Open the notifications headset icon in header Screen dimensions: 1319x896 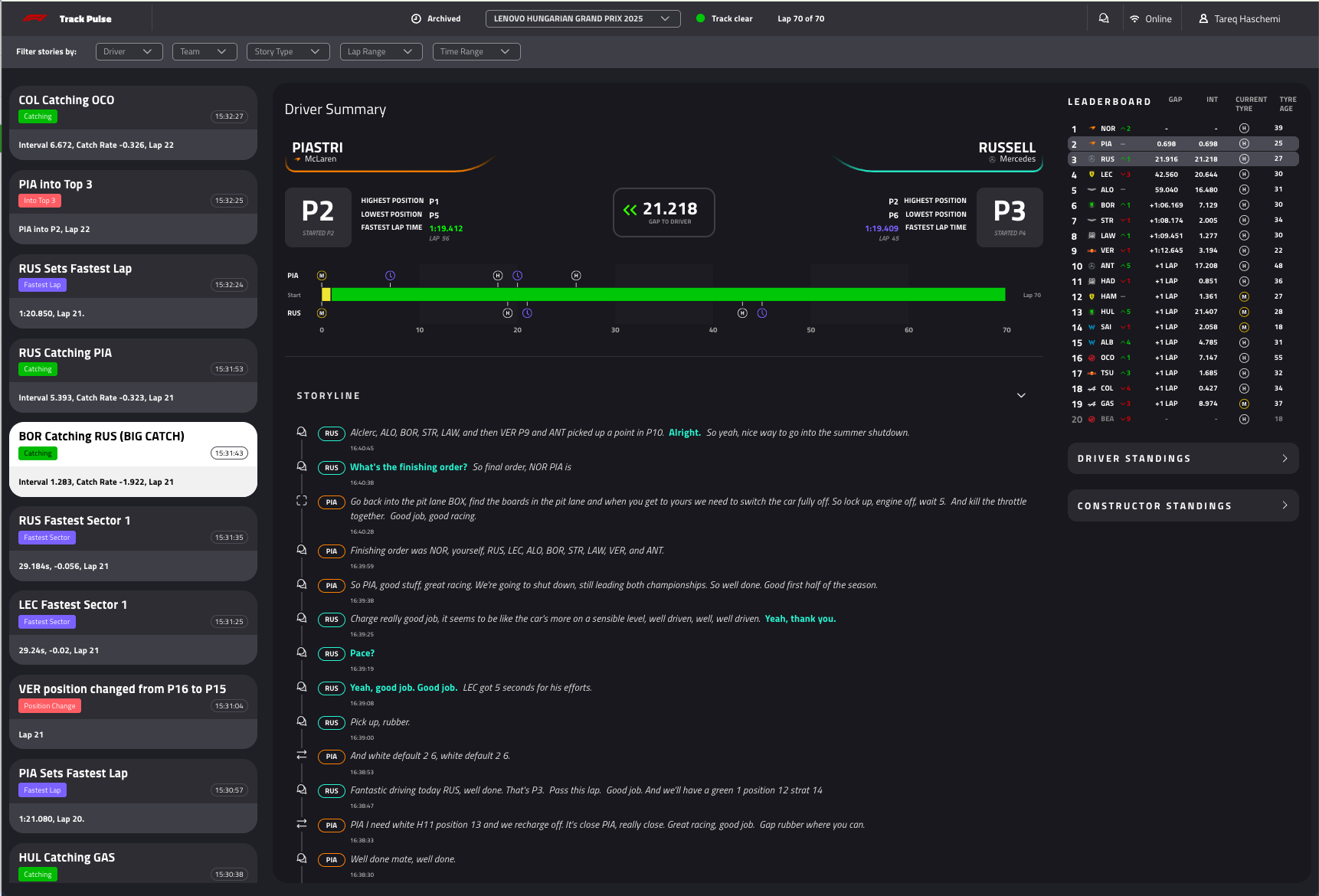coord(1104,18)
